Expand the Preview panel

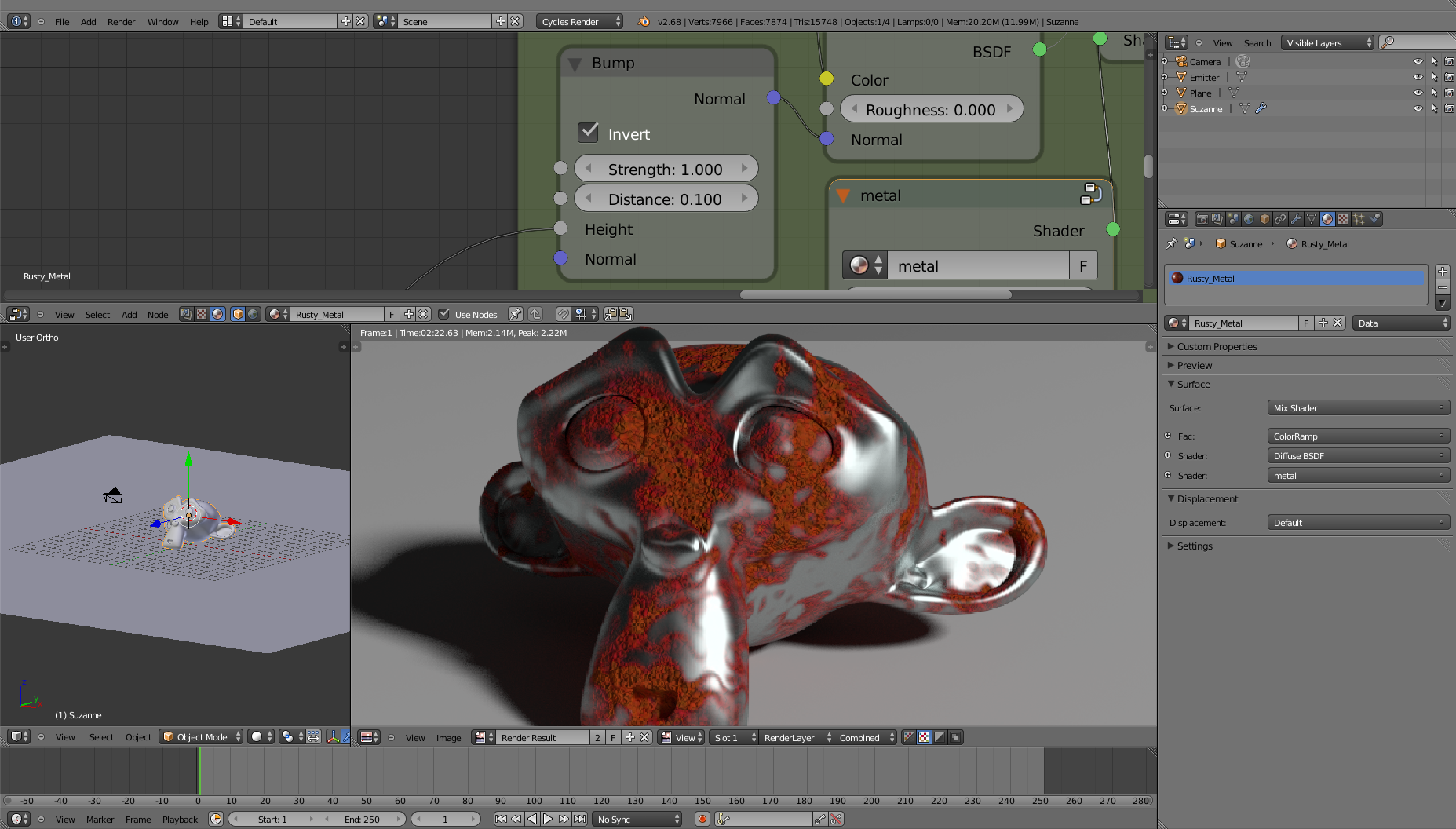1194,365
